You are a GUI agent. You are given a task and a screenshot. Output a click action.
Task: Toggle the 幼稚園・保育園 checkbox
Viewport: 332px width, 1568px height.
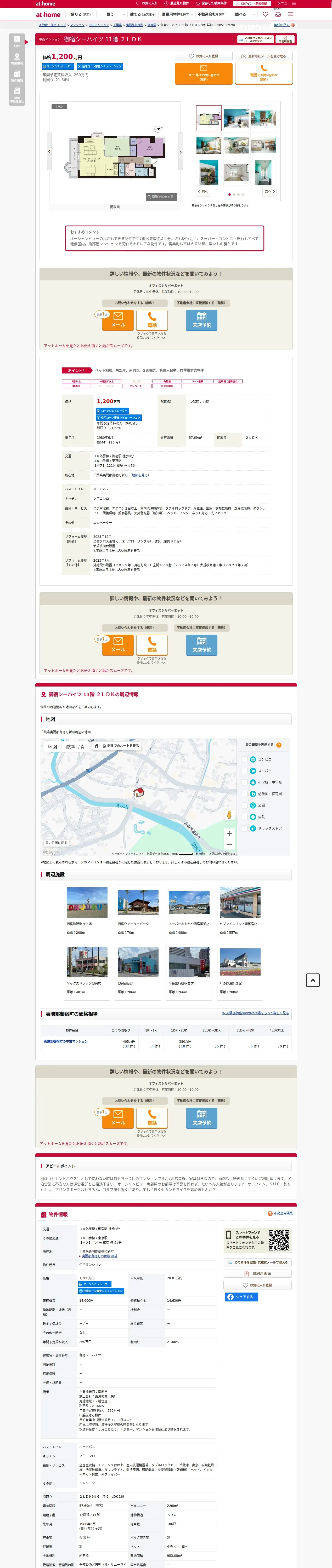point(245,794)
